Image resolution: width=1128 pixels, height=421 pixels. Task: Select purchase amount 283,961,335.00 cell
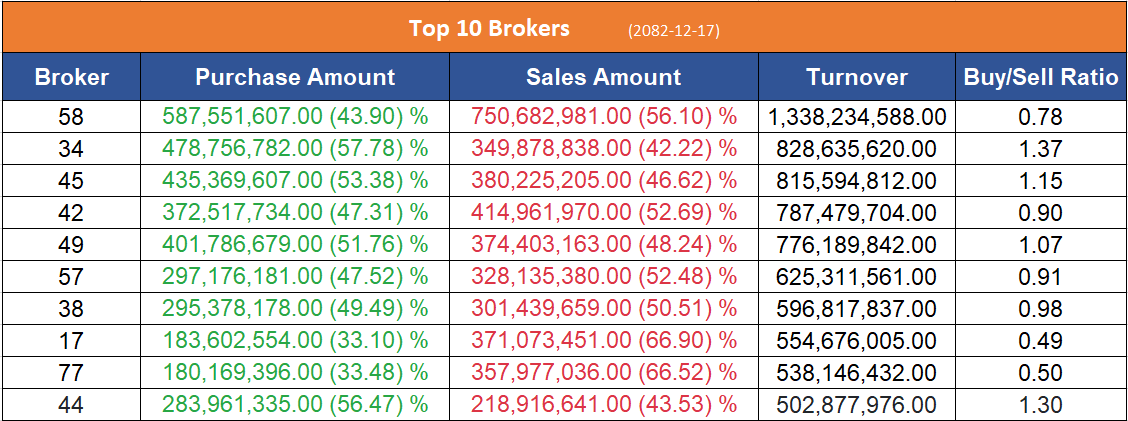295,405
